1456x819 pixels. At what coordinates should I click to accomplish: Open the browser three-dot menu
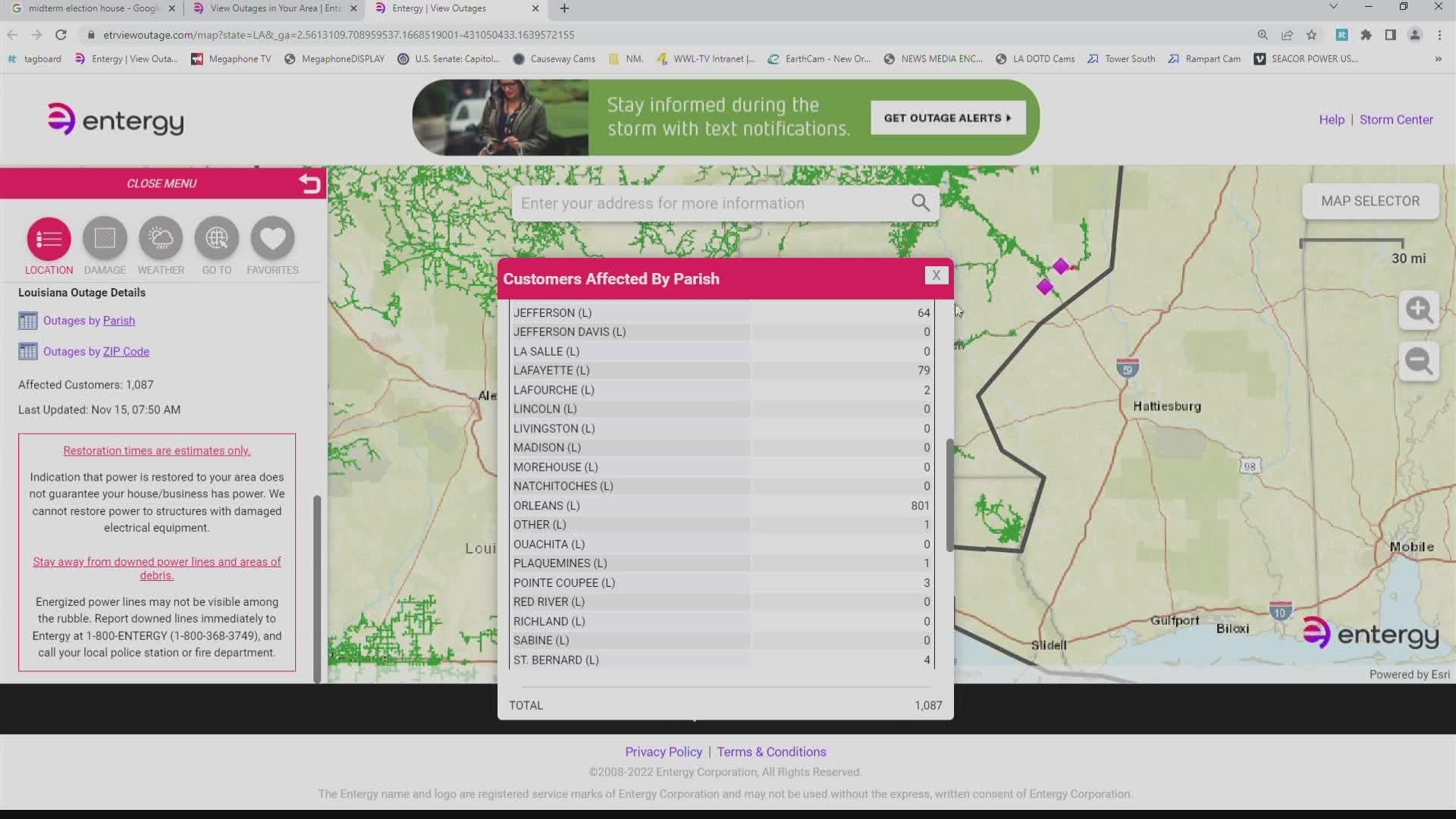pos(1439,35)
